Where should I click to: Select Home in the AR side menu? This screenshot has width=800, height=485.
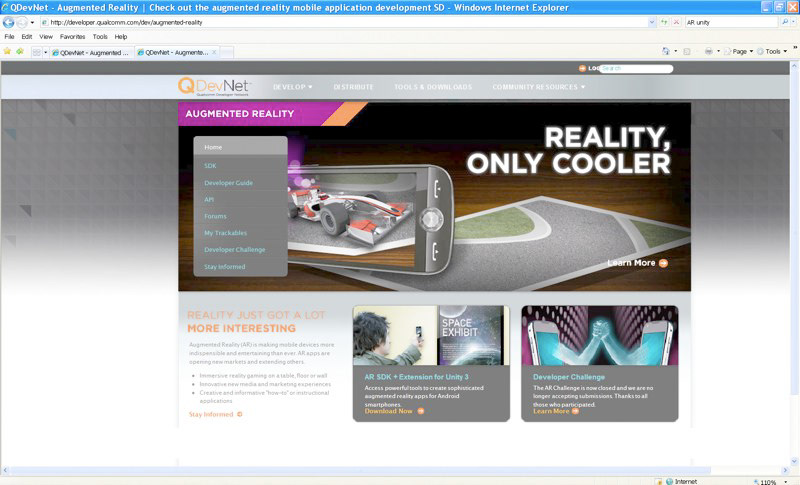coord(240,147)
